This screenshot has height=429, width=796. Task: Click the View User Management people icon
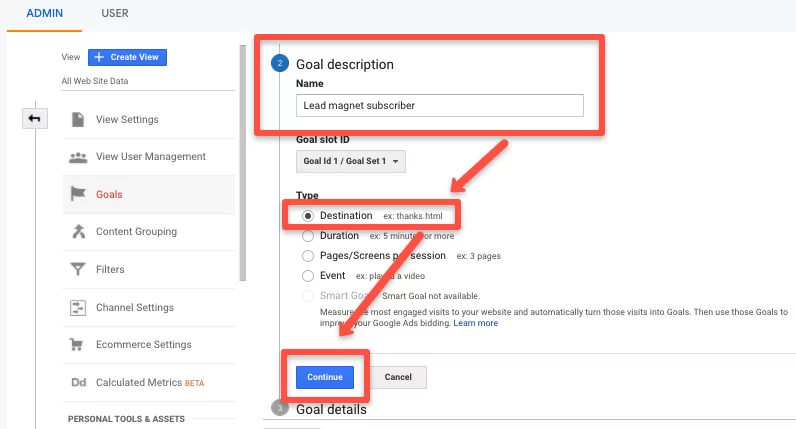tap(78, 157)
